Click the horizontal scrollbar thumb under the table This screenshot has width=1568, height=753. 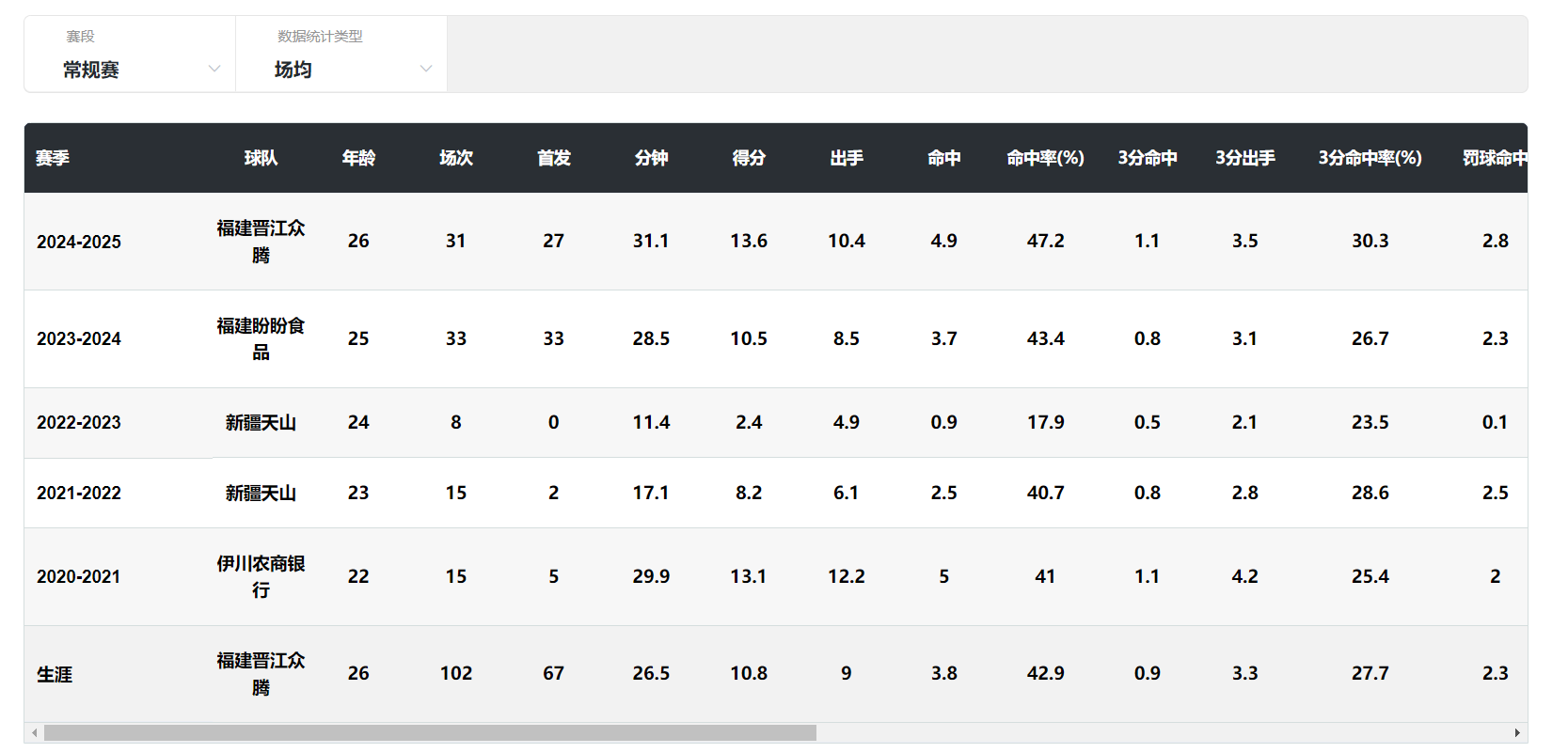(430, 732)
